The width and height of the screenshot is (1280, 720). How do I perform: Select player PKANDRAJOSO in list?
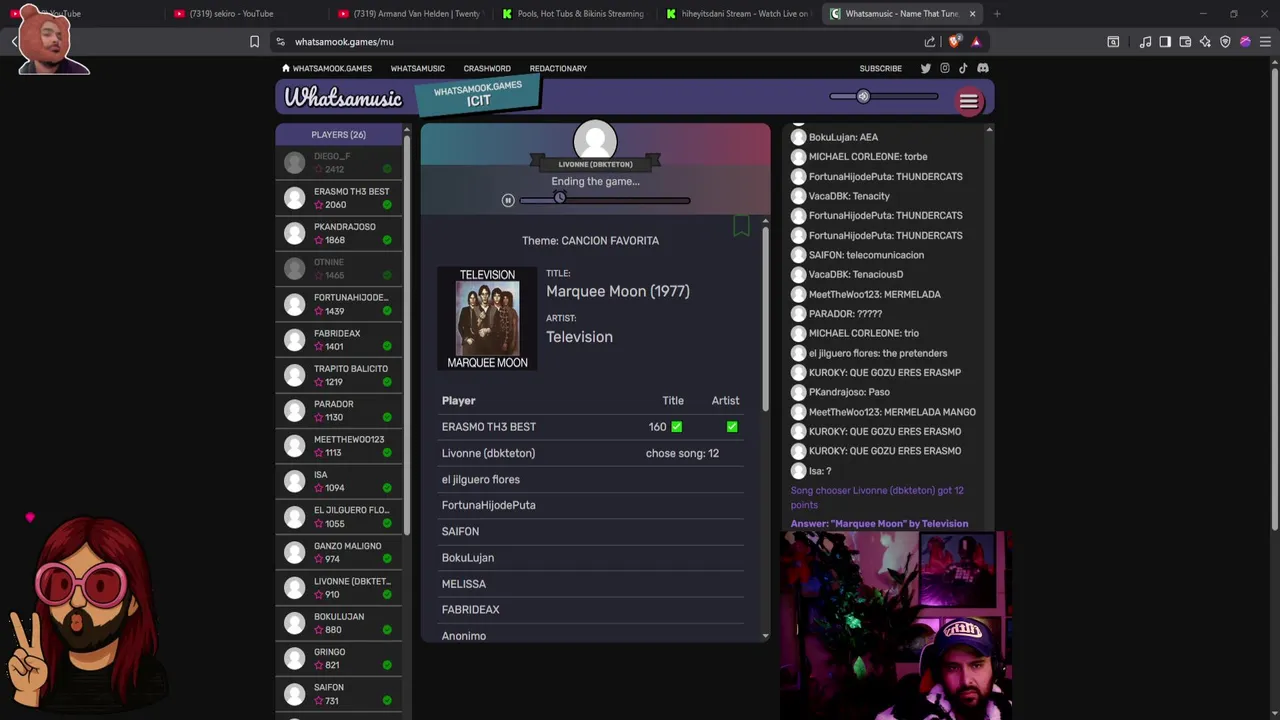(339, 233)
